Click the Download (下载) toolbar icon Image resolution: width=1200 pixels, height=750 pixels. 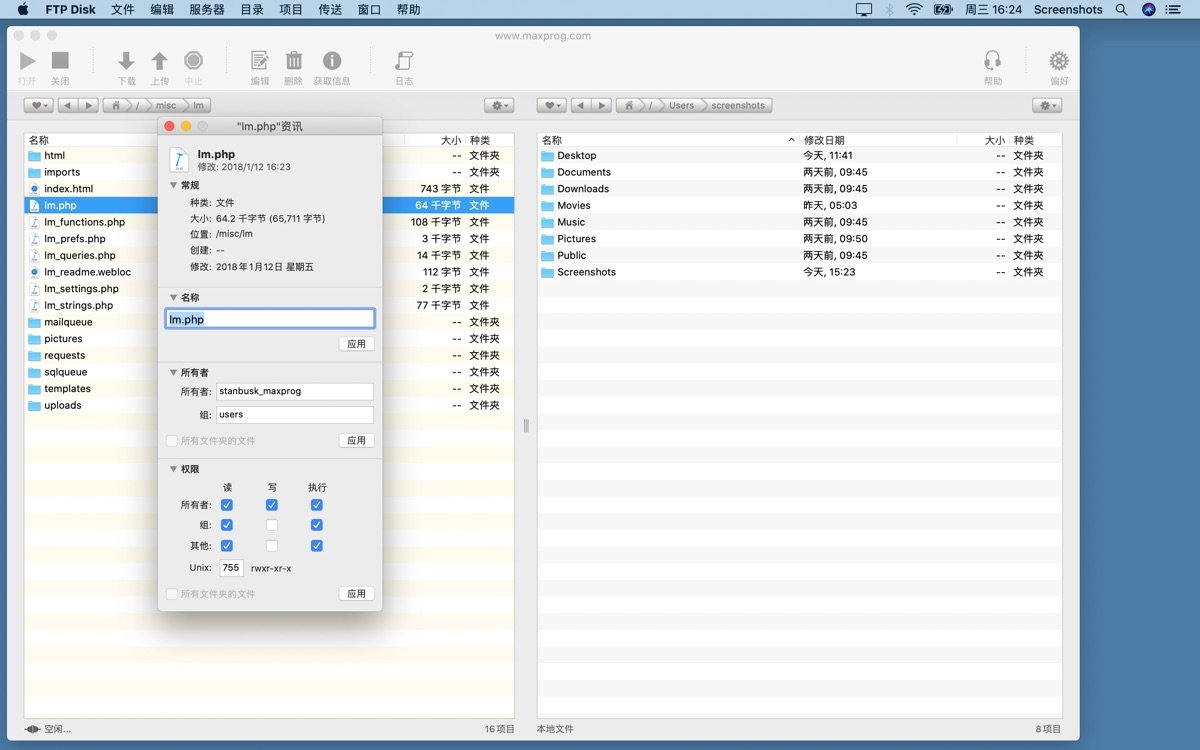click(x=126, y=62)
